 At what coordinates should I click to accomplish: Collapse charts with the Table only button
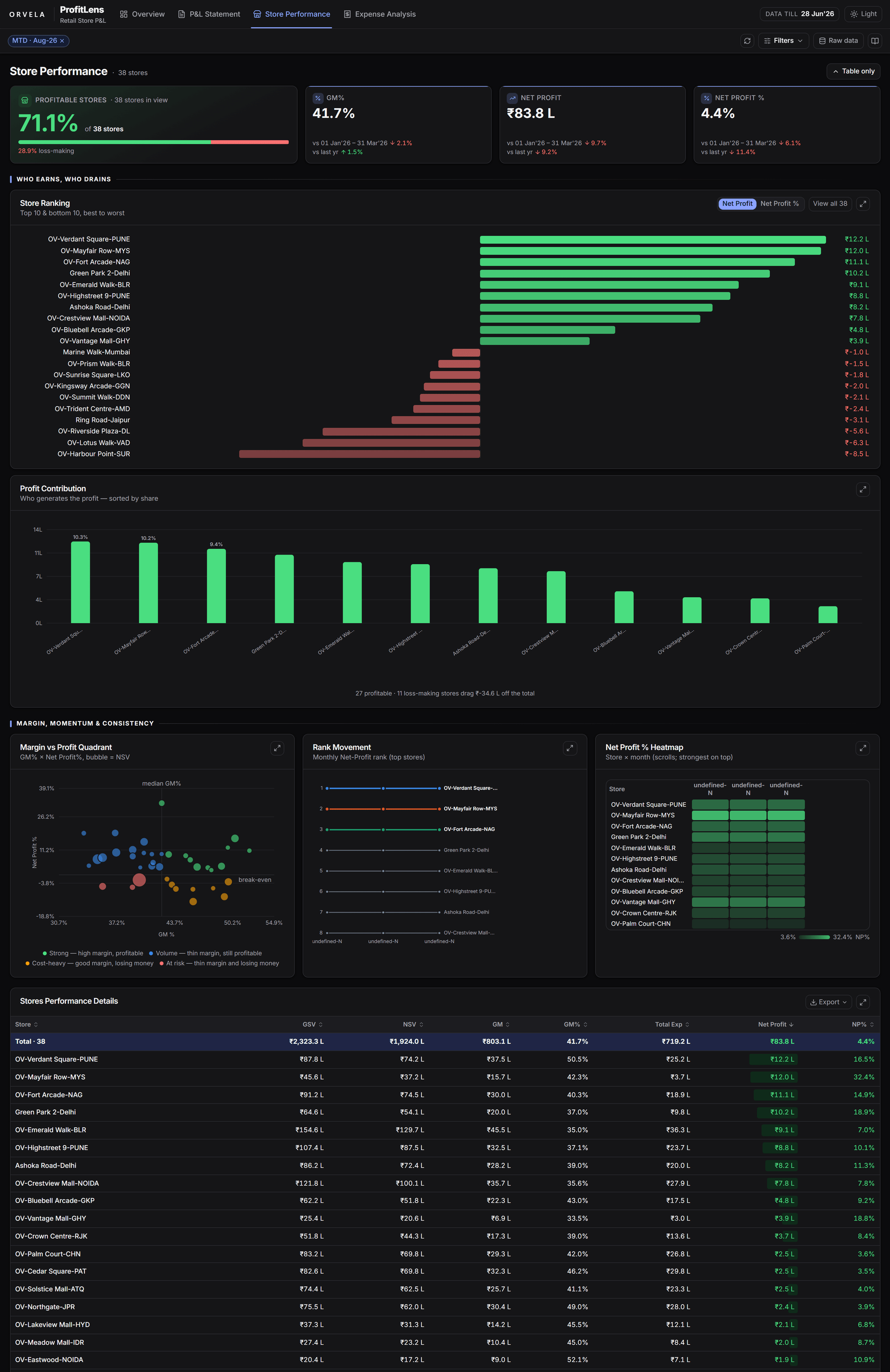click(x=853, y=71)
